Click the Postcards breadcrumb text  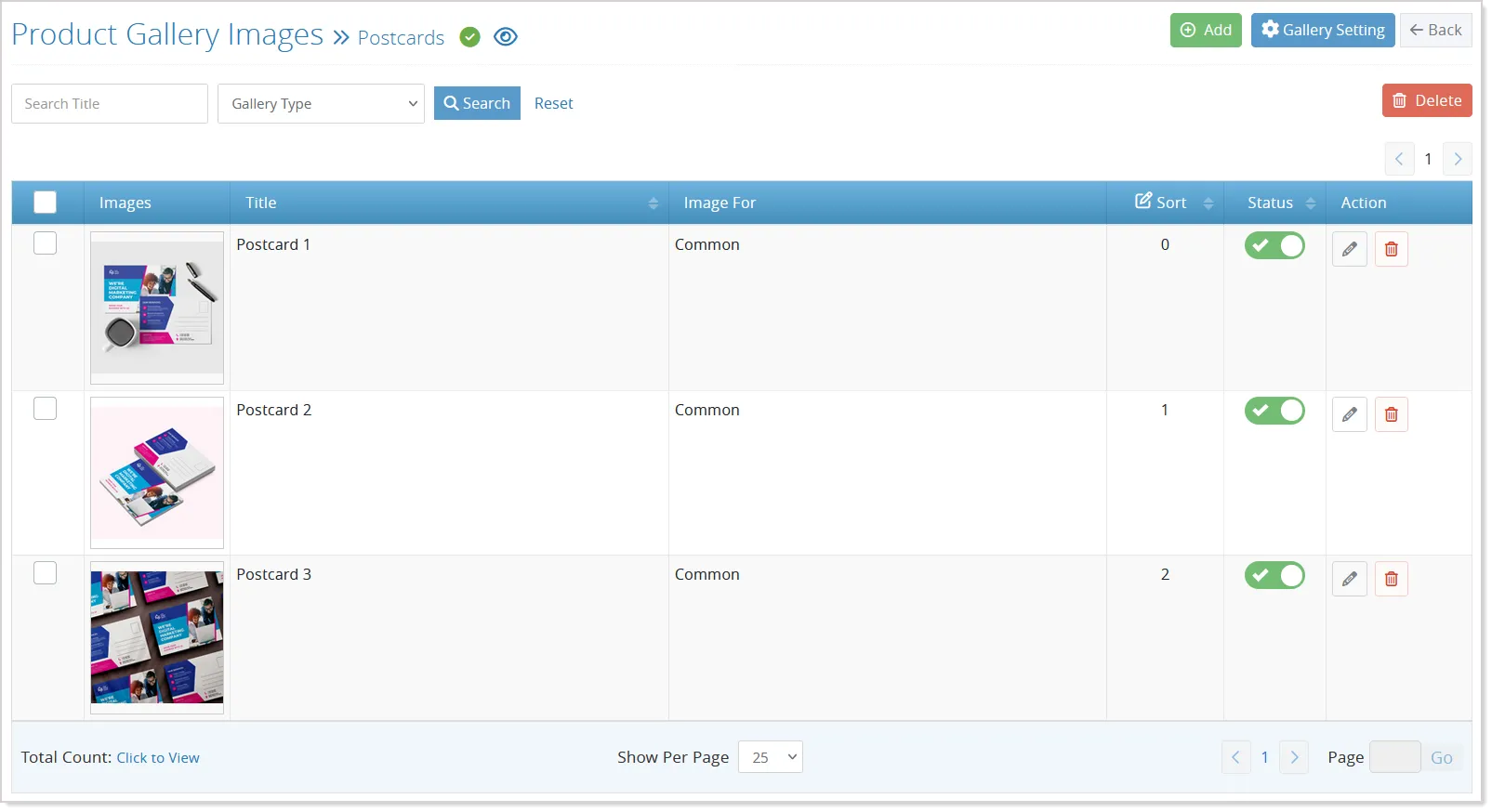(401, 38)
